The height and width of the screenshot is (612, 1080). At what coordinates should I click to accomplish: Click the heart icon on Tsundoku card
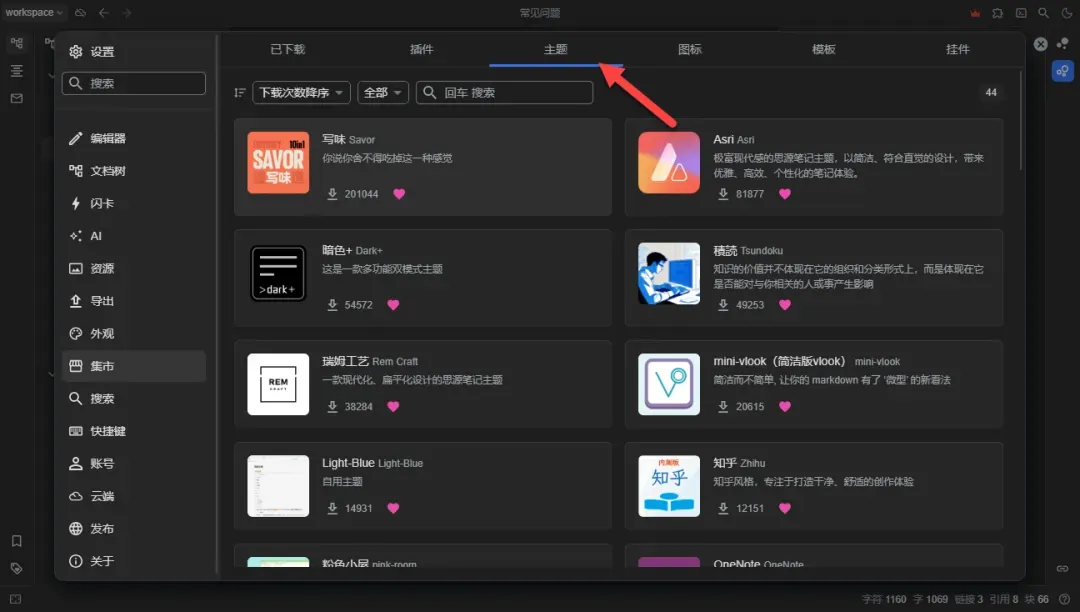click(785, 305)
